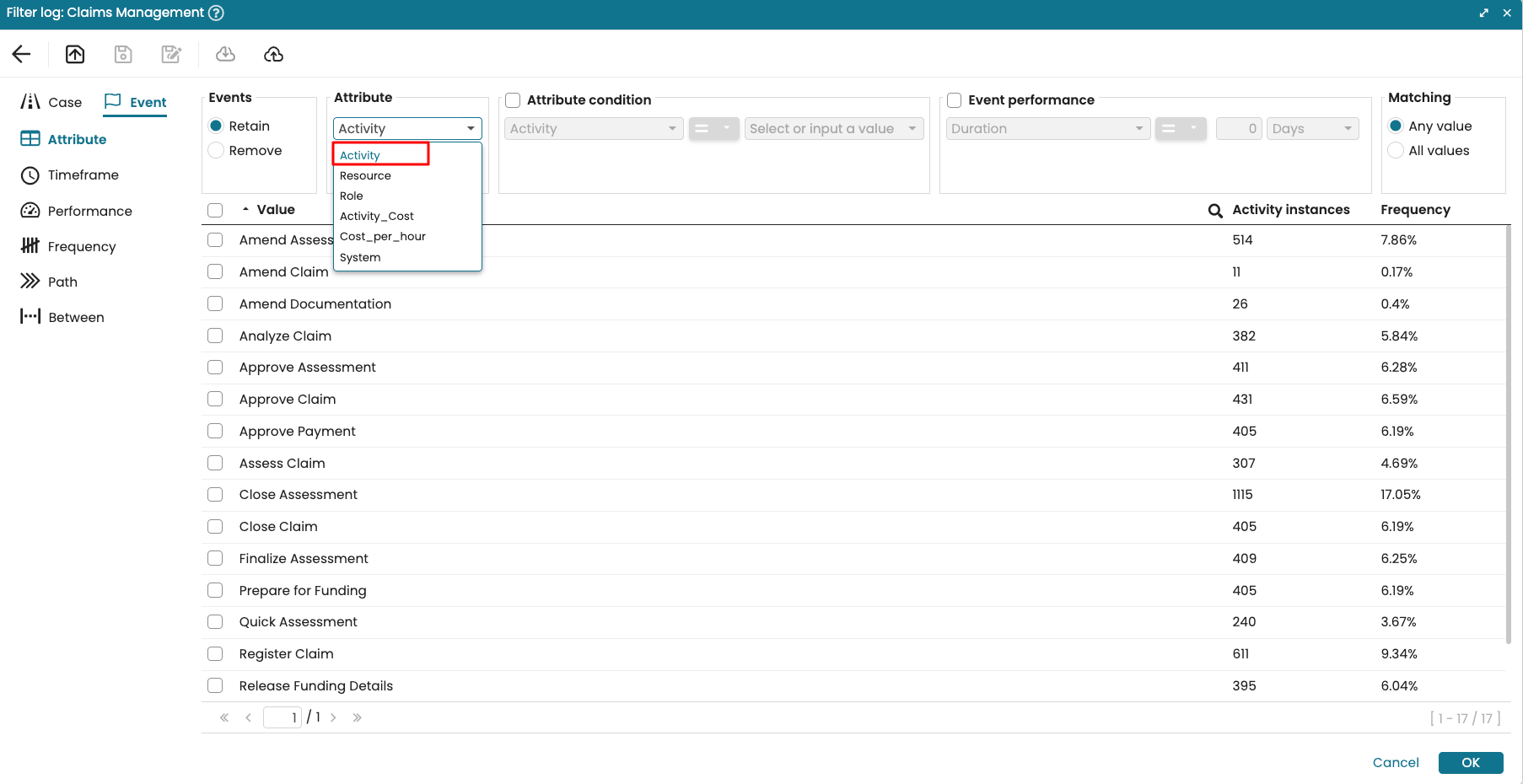Choose Resource from the attribute dropdown list
The height and width of the screenshot is (784, 1523).
[x=365, y=176]
